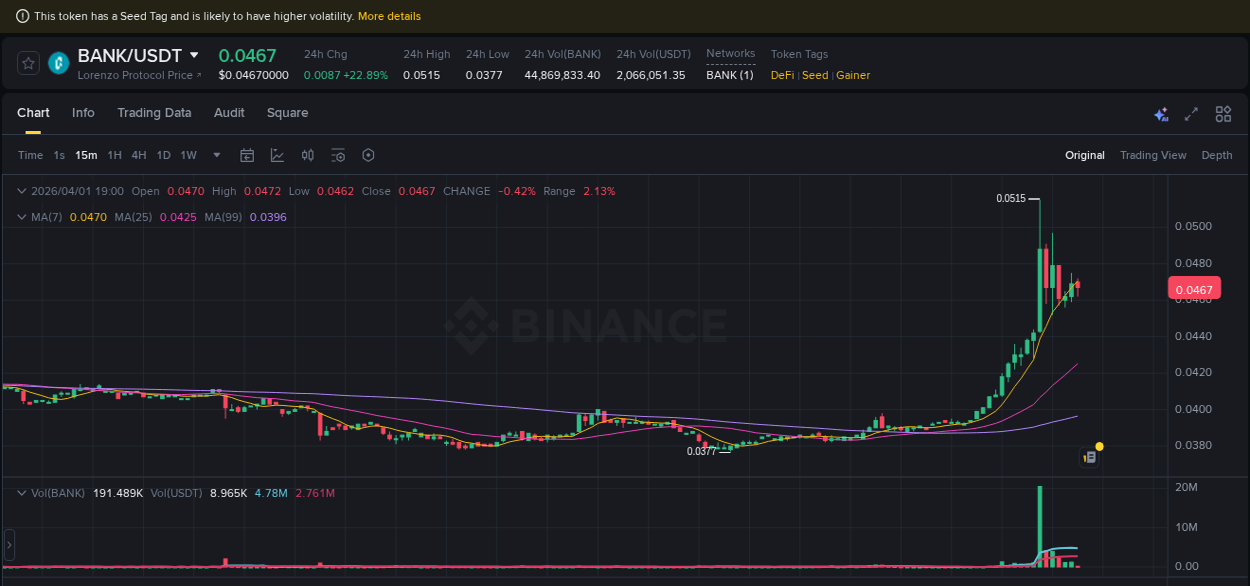Toggle the favorite star for BANK/USDT
Screen dimensions: 1250x586
click(27, 63)
